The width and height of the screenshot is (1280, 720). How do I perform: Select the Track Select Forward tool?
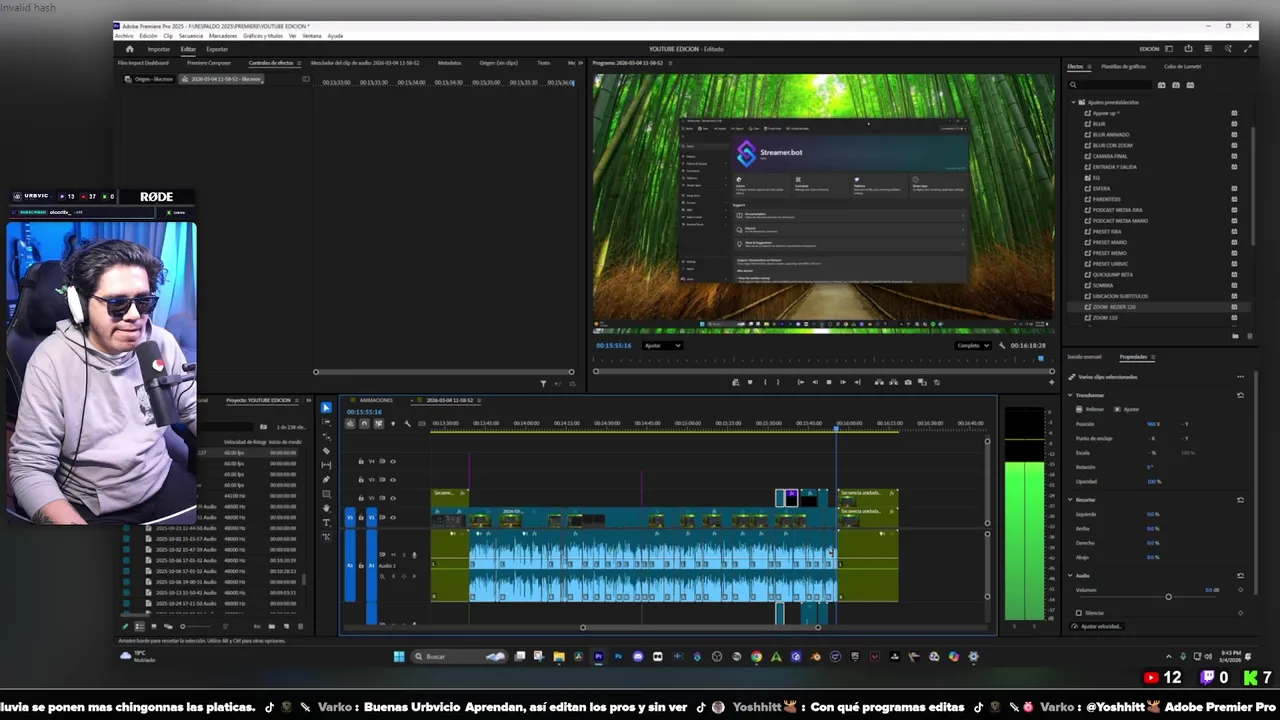click(326, 422)
